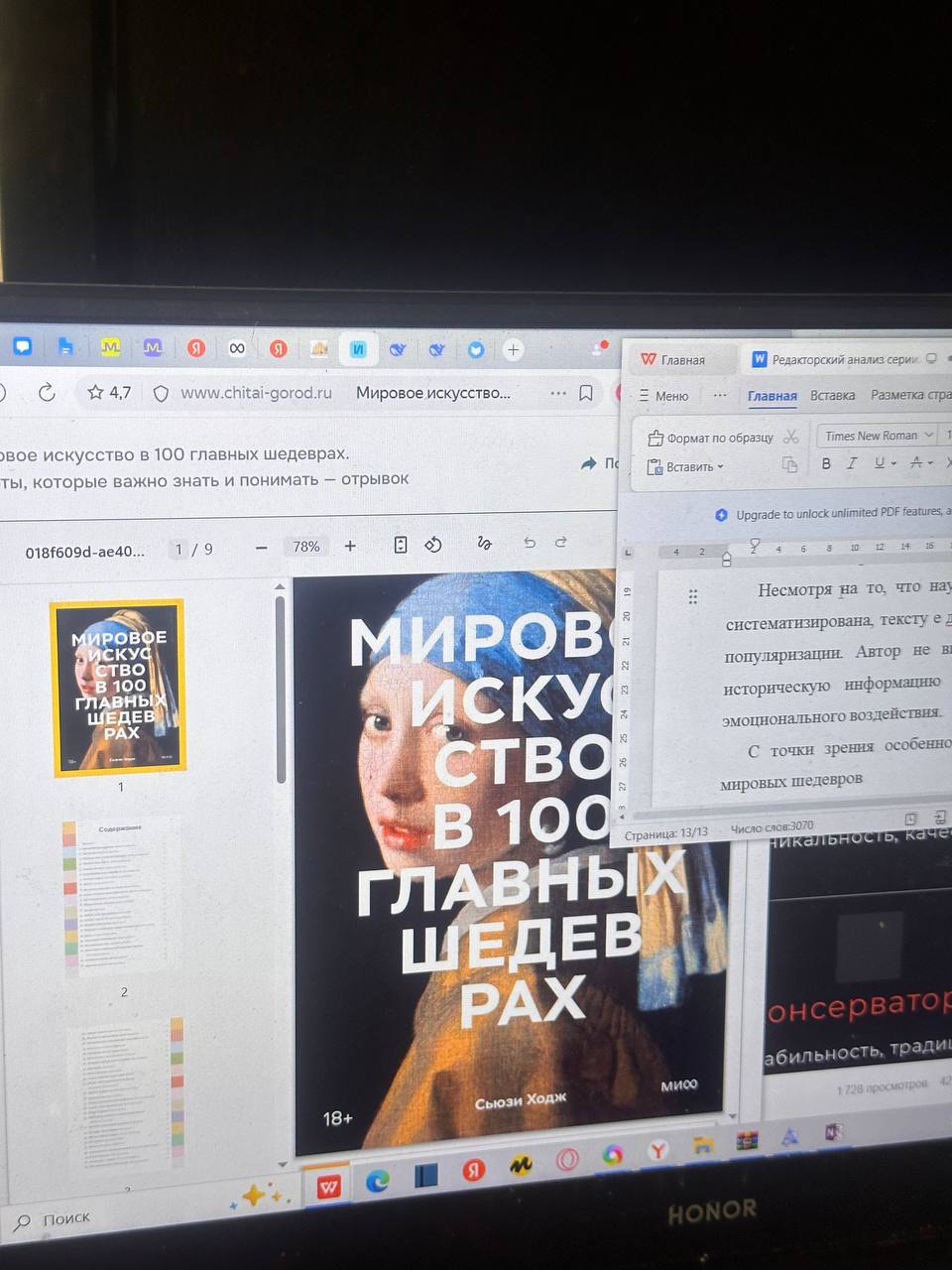Zoom in the PDF with plus button
Viewport: 952px width, 1270px height.
tap(350, 546)
